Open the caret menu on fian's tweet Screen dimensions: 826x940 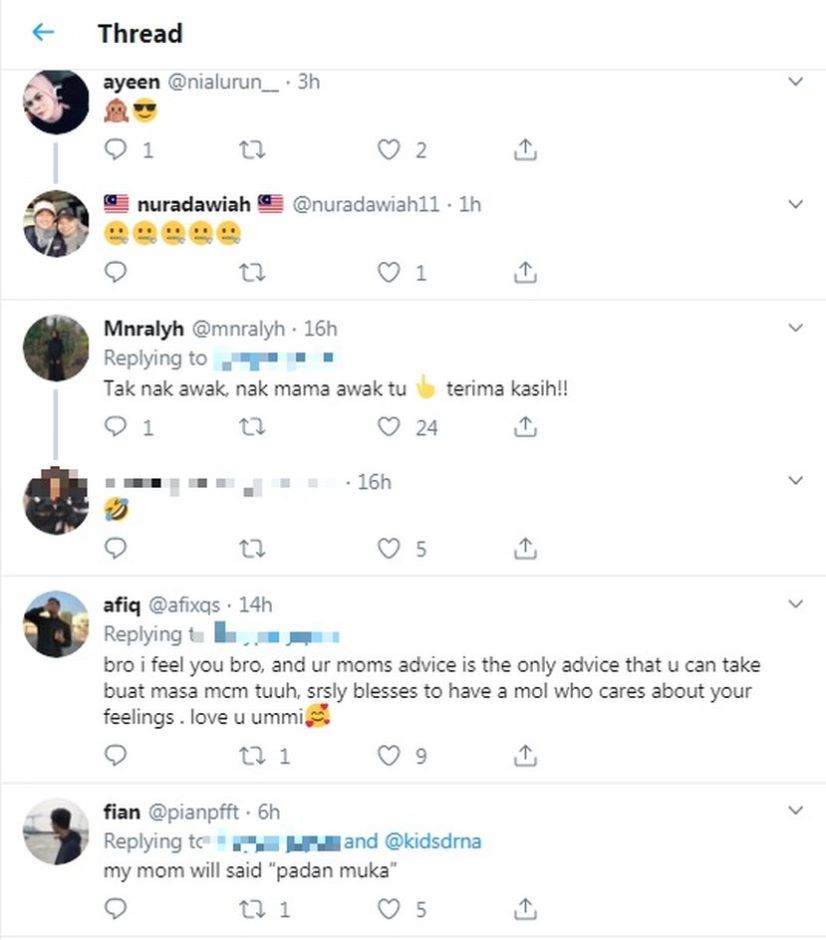click(x=796, y=810)
